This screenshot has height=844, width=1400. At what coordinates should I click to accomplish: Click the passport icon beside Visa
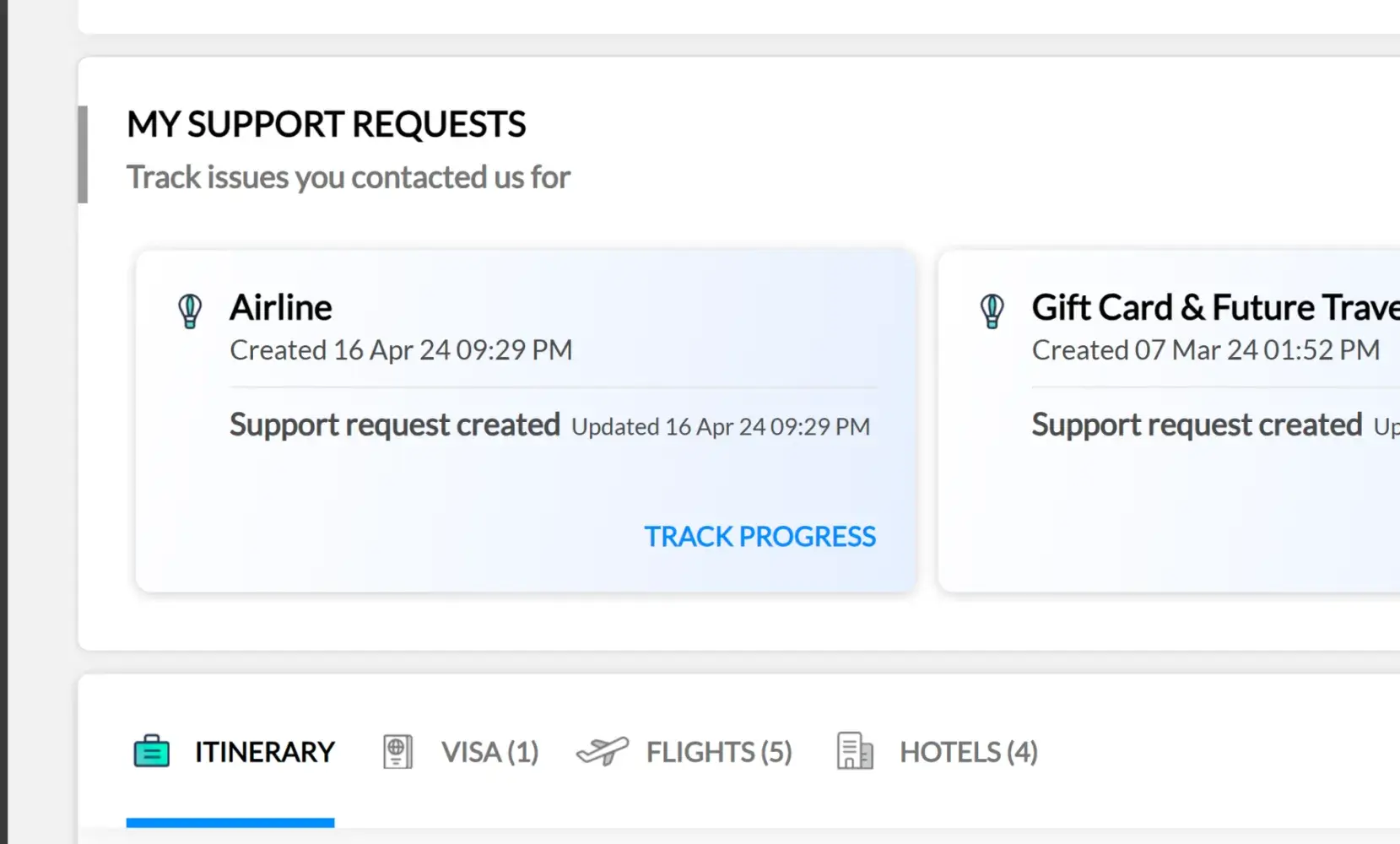point(397,751)
